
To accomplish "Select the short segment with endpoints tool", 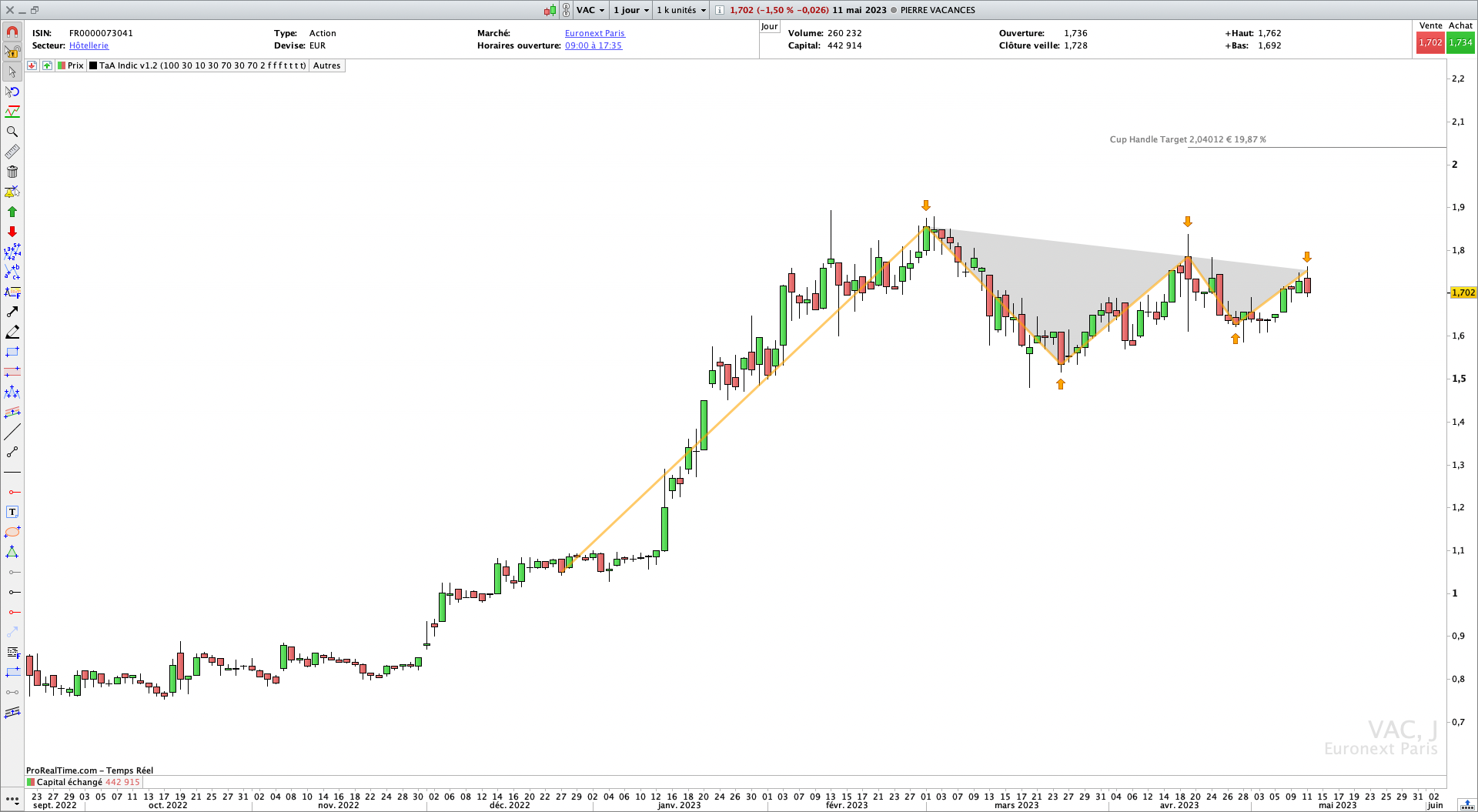I will [x=12, y=452].
